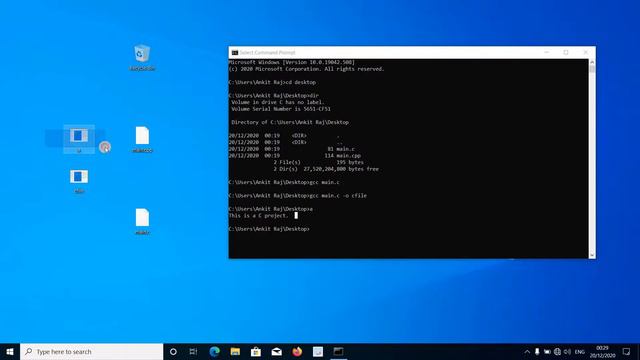Click Command Prompt scrollbar down arrow
The width and height of the screenshot is (640, 360).
pos(592,255)
